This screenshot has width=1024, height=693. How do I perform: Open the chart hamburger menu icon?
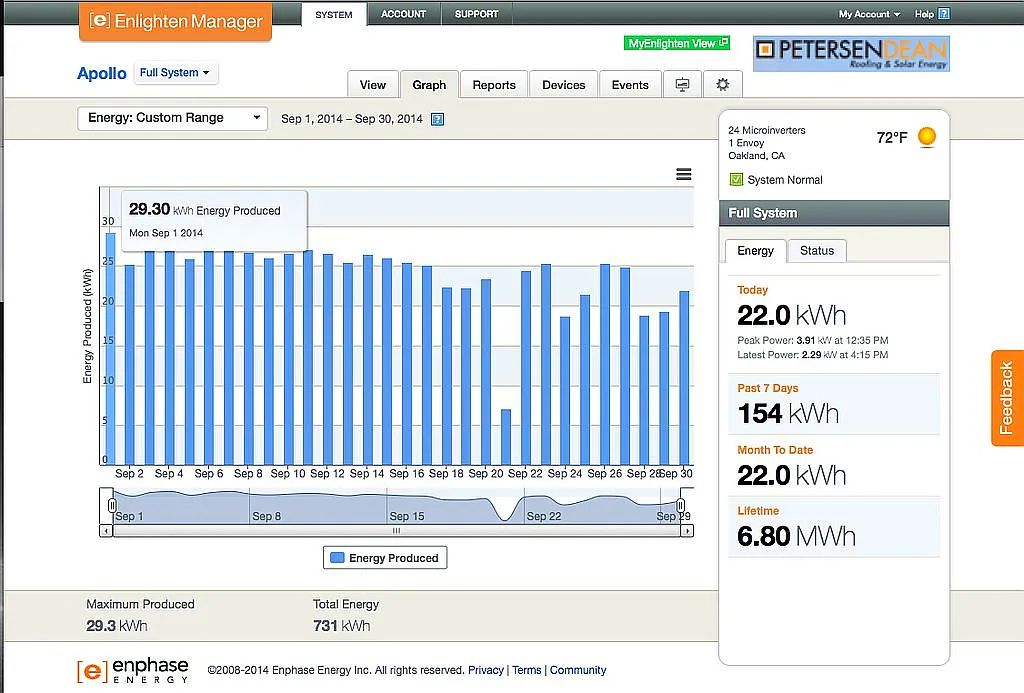684,174
